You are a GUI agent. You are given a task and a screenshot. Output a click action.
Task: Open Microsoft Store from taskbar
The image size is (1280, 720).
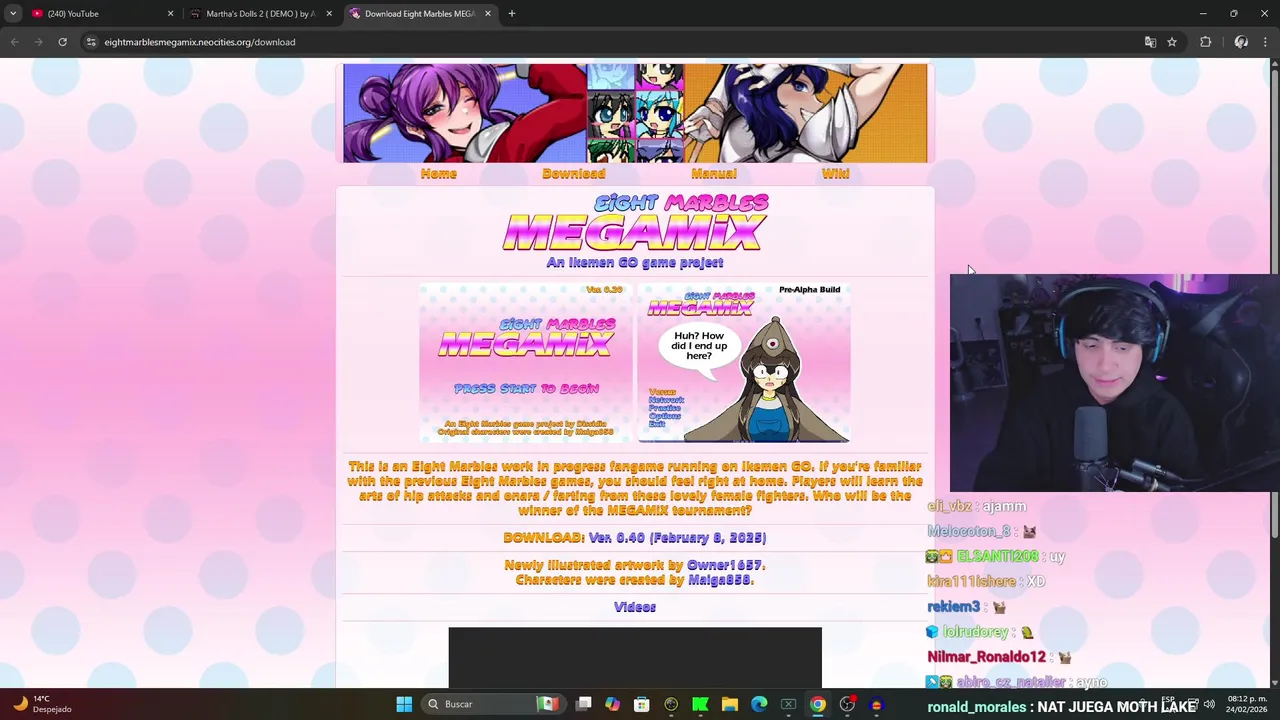click(x=642, y=704)
